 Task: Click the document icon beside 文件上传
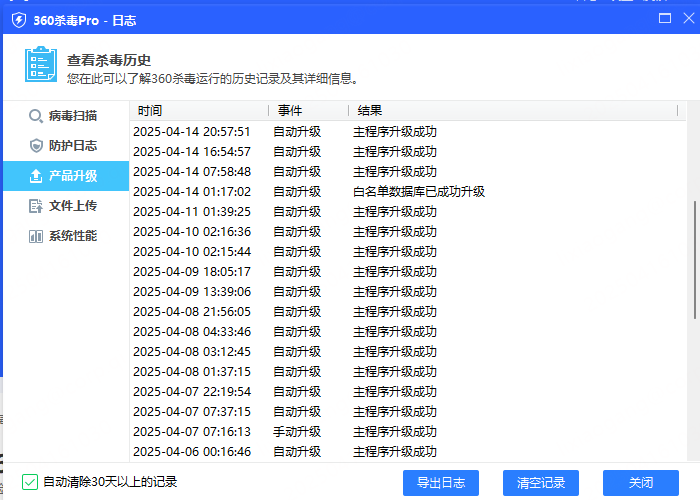coord(36,206)
